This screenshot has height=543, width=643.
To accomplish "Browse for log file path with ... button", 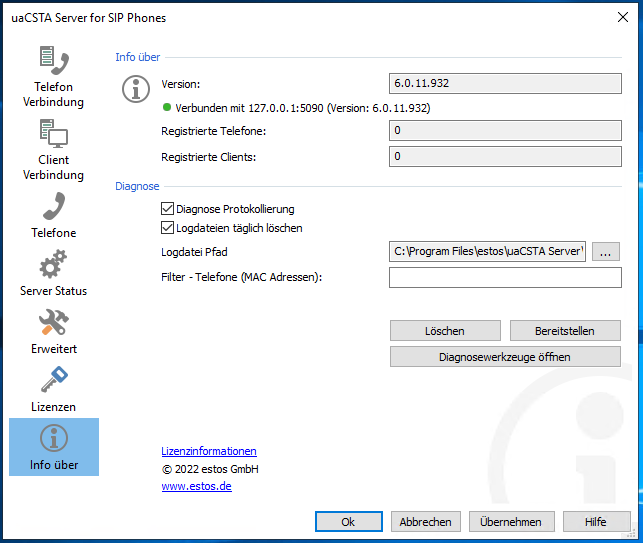I will click(606, 251).
